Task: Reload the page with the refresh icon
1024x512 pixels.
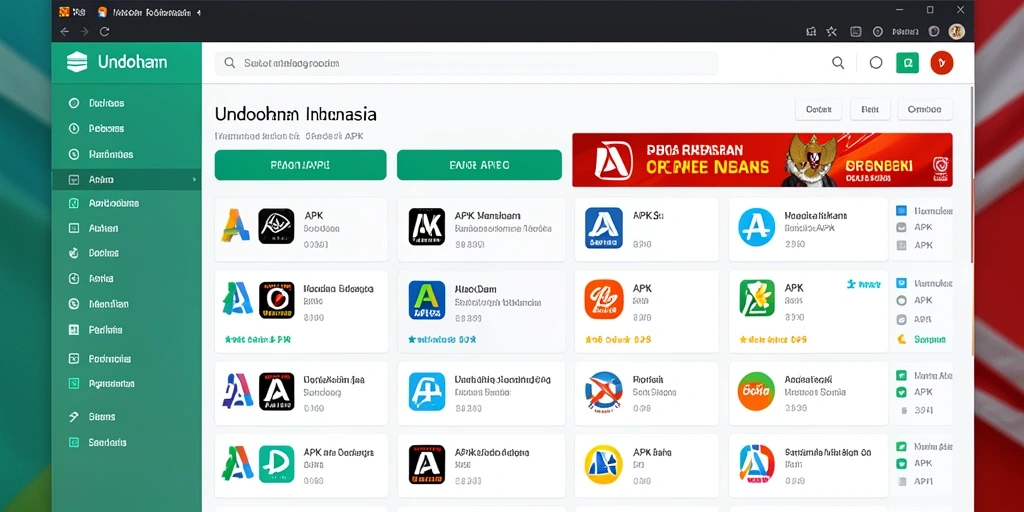Action: pos(104,31)
